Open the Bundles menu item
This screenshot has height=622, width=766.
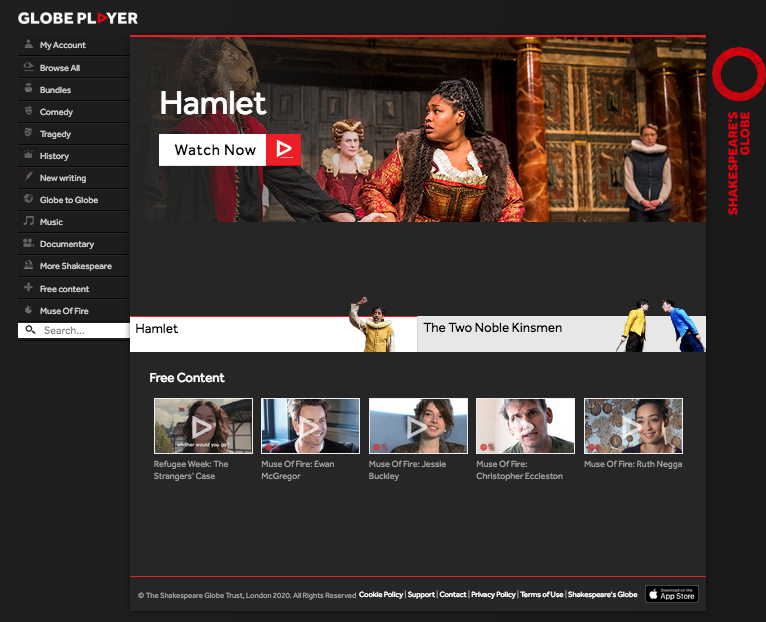click(74, 89)
